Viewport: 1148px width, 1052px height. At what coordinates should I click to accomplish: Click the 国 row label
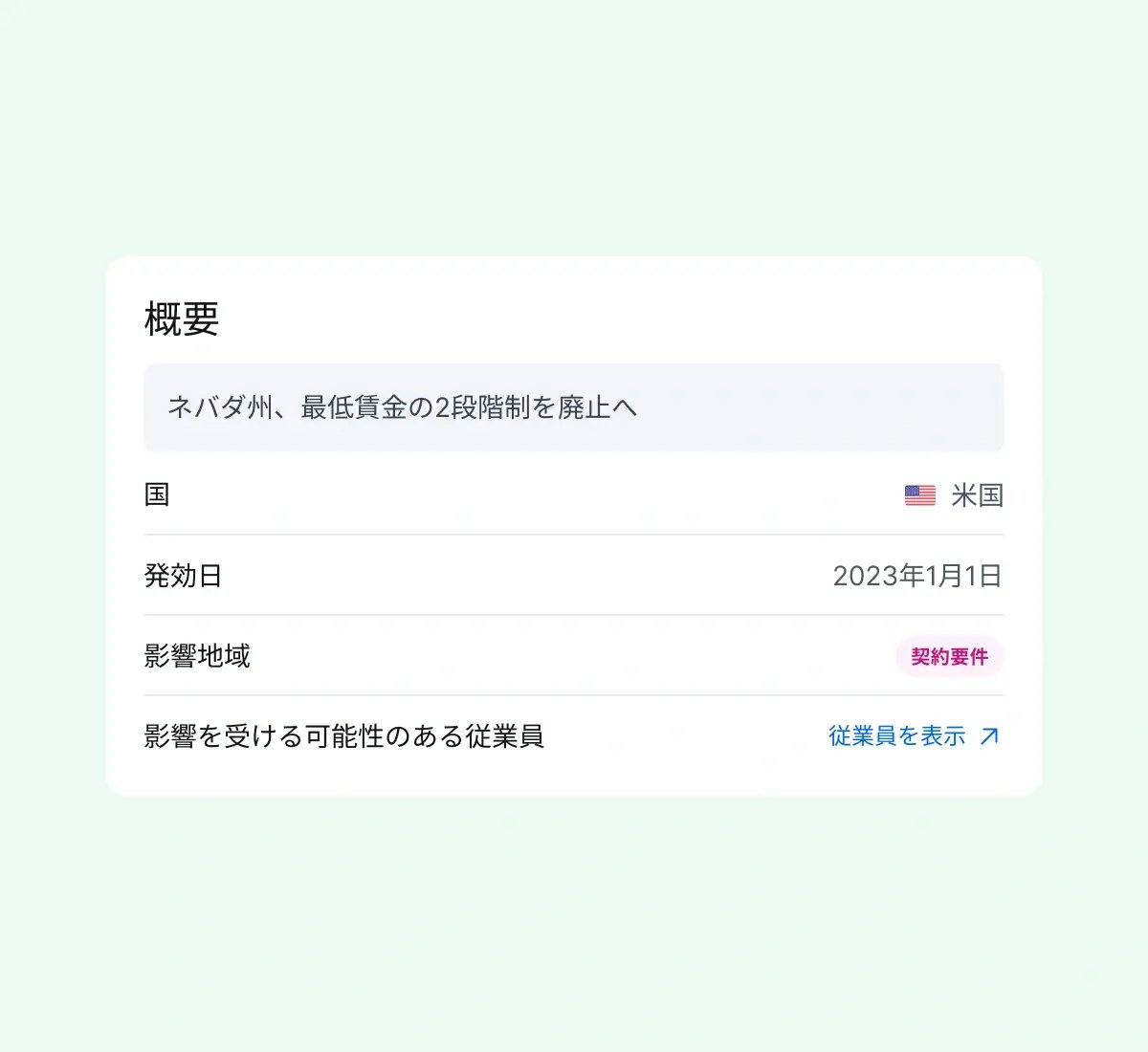tap(157, 494)
